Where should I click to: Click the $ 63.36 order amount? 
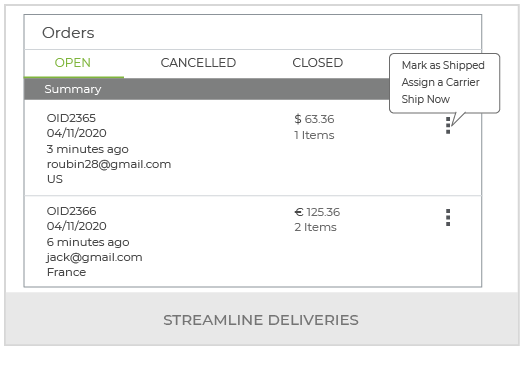pos(314,119)
